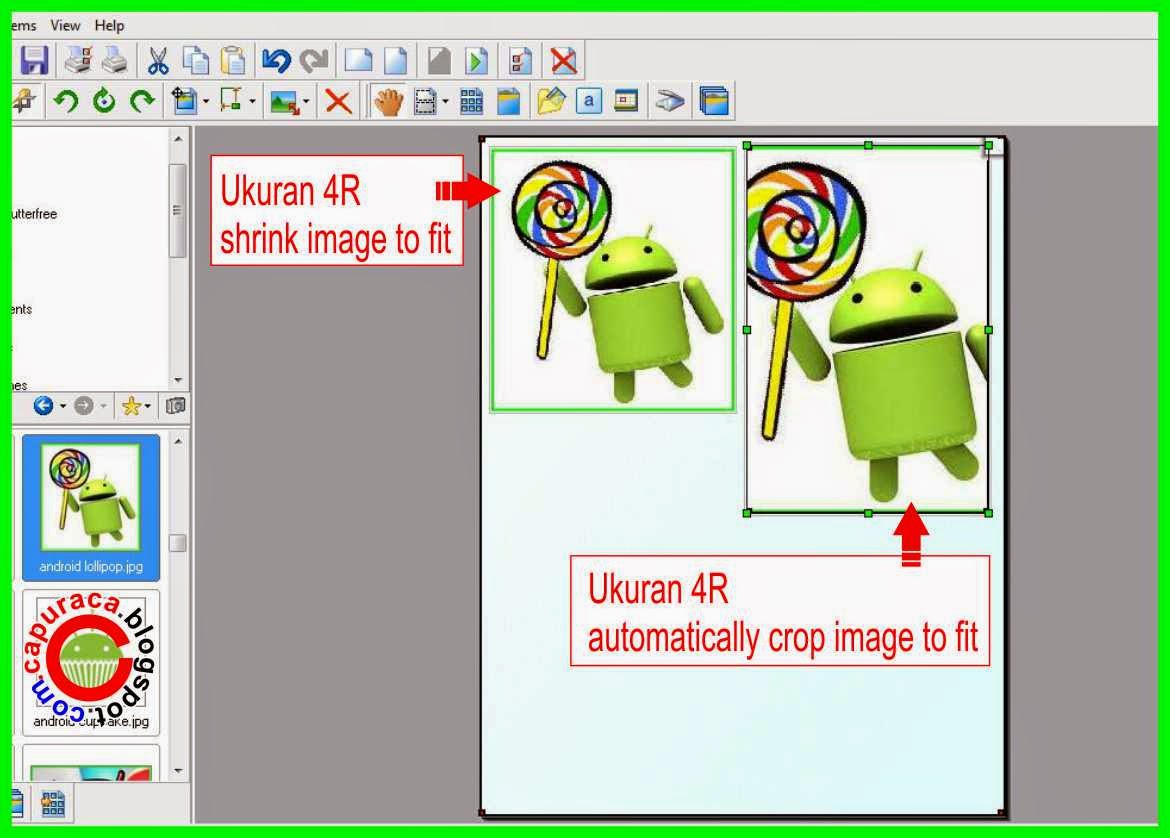Select the smaller android image on the page
Viewport: 1170px width, 838px height.
pos(613,280)
